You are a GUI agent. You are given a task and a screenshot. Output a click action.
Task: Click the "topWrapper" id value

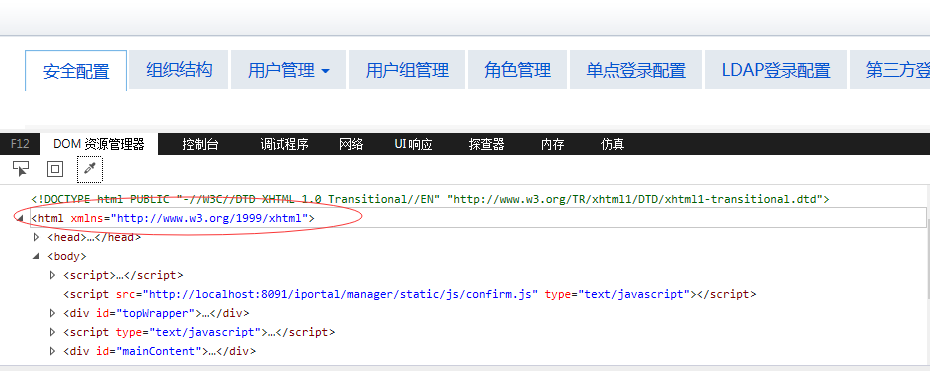point(159,313)
